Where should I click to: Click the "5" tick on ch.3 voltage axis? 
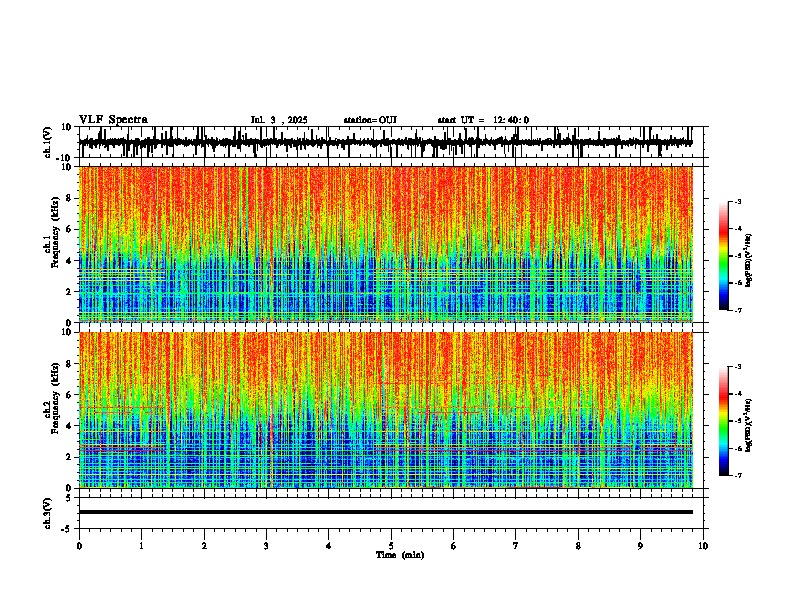(x=69, y=497)
